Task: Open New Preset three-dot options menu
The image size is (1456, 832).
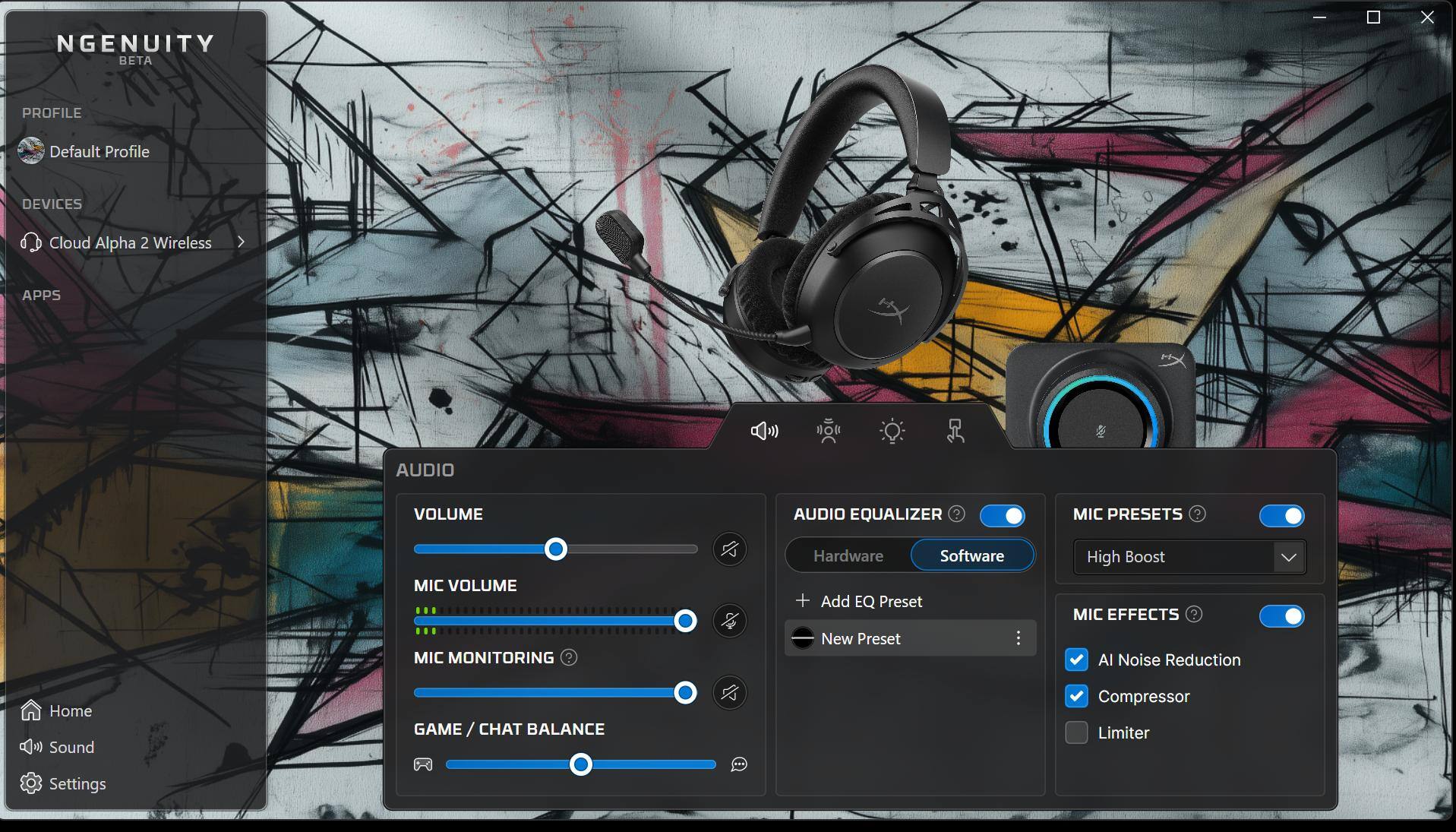Action: [1018, 638]
